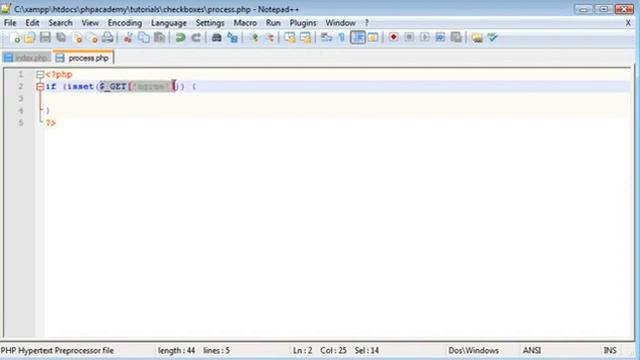This screenshot has height=360, width=640.
Task: Click the Dos\Windows status bar entry
Action: (473, 351)
